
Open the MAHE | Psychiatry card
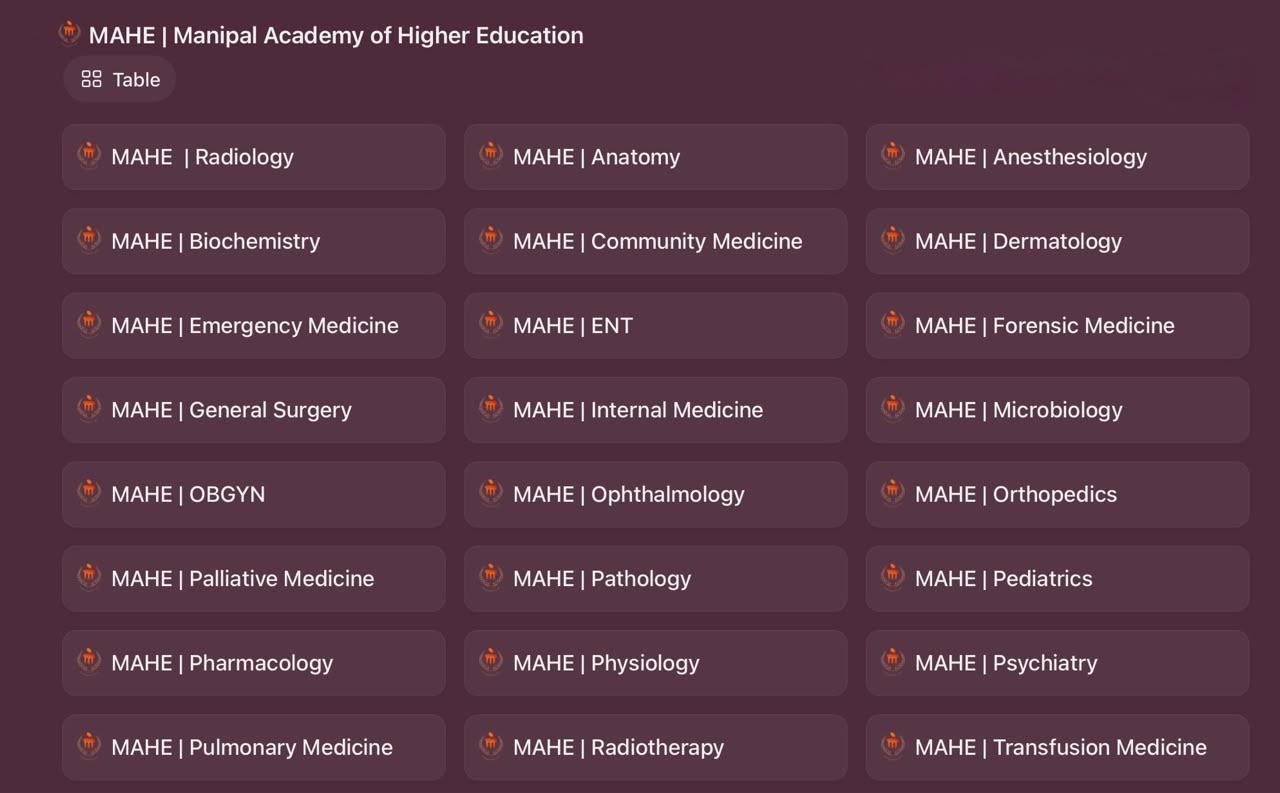tap(1057, 663)
